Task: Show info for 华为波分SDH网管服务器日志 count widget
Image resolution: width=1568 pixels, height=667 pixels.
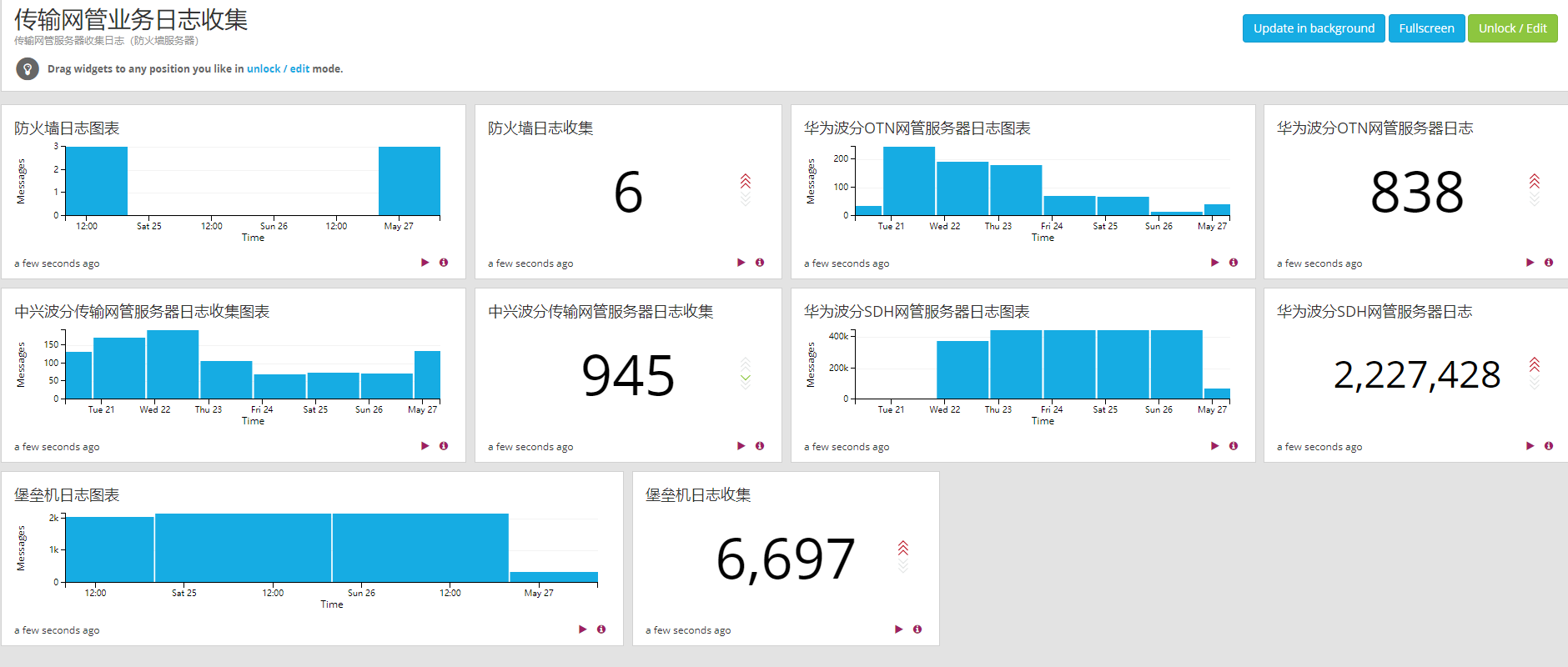Action: point(1549,446)
